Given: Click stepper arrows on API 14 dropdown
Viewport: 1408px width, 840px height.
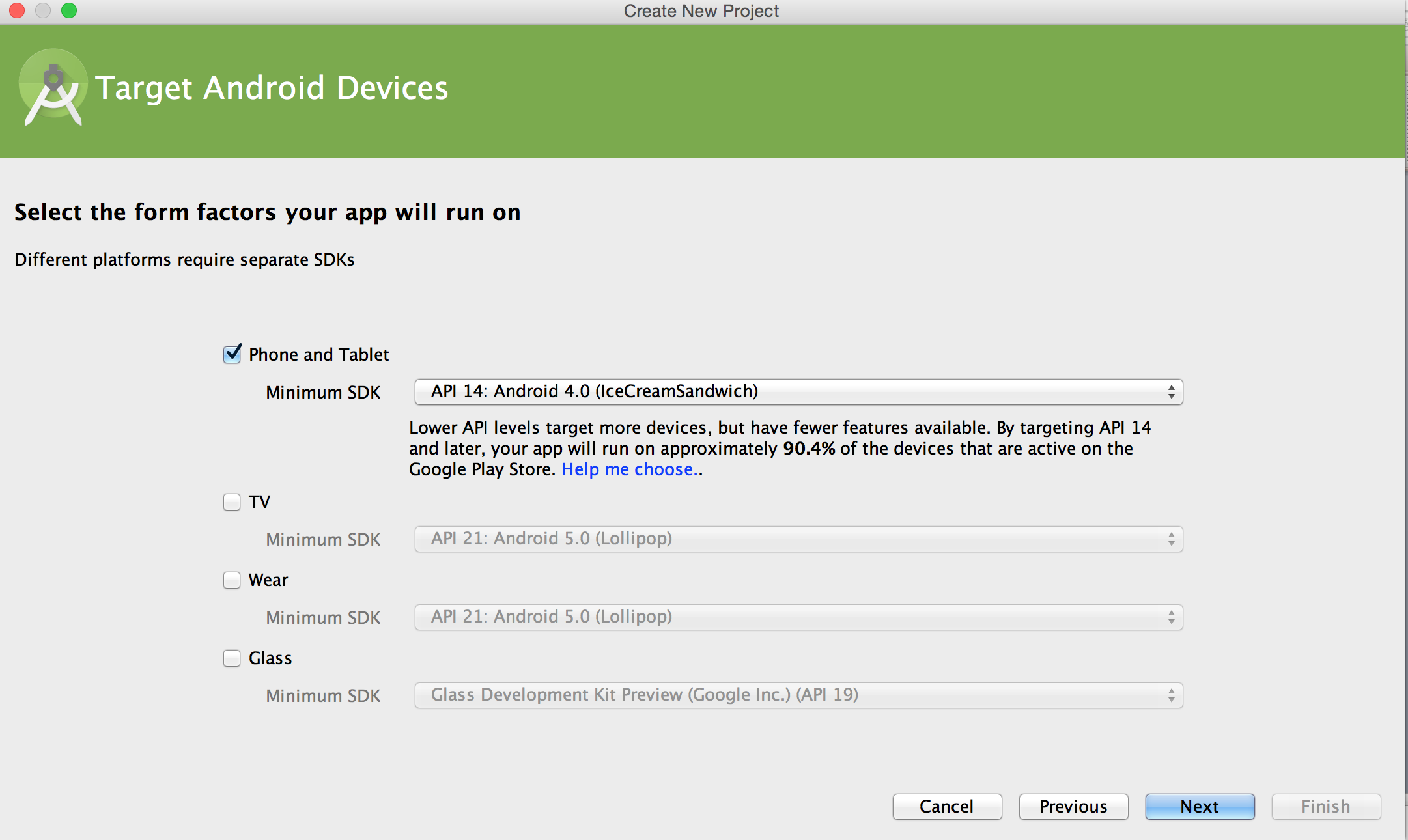Looking at the screenshot, I should coord(1171,392).
